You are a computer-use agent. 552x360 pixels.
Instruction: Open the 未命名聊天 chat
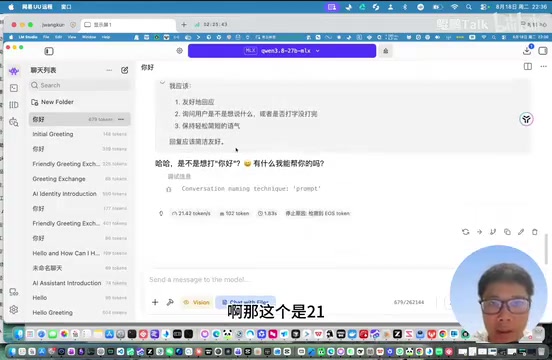80,268
